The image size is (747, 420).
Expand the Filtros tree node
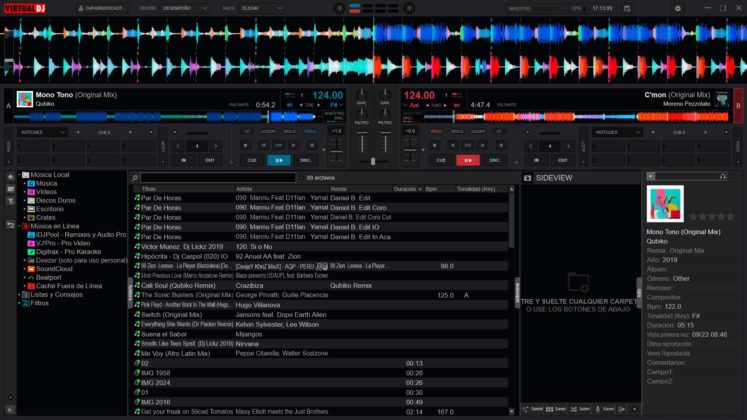point(20,303)
